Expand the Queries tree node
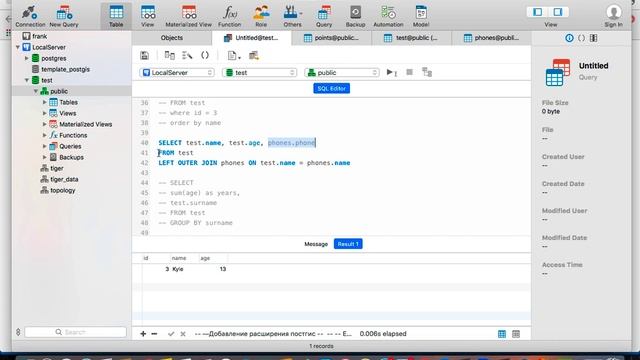The width and height of the screenshot is (640, 360). click(x=44, y=146)
